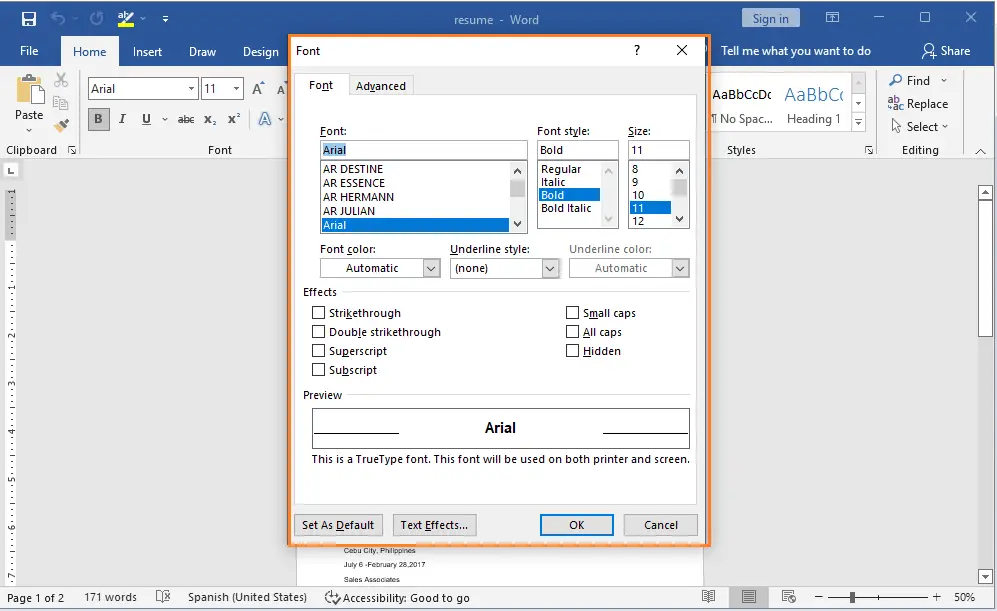Apply Superscript from the ribbon
Viewport: 997px width, 611px height.
(234, 119)
